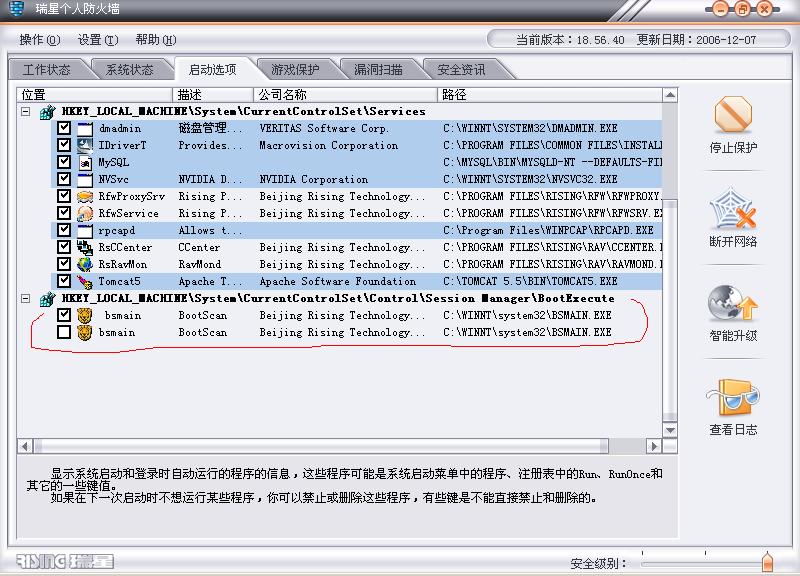Image resolution: width=800 pixels, height=576 pixels.
Task: Click the NVSvc service icon
Action: pos(85,180)
